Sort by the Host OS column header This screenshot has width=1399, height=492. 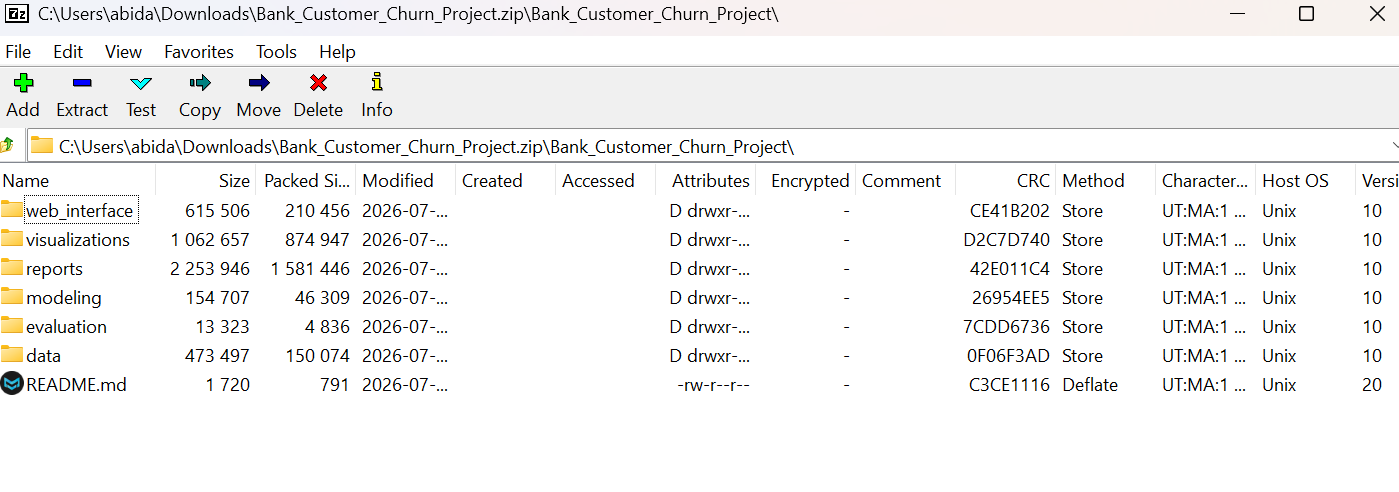point(1305,181)
